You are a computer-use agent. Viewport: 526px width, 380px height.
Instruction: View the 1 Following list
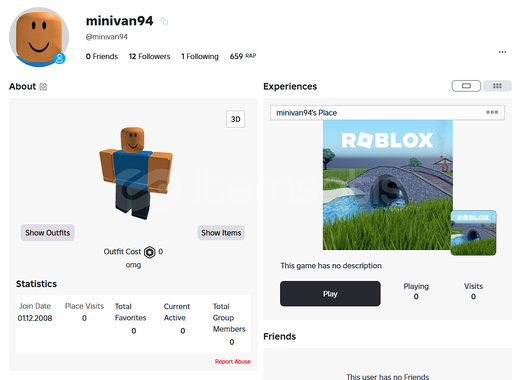coord(200,56)
